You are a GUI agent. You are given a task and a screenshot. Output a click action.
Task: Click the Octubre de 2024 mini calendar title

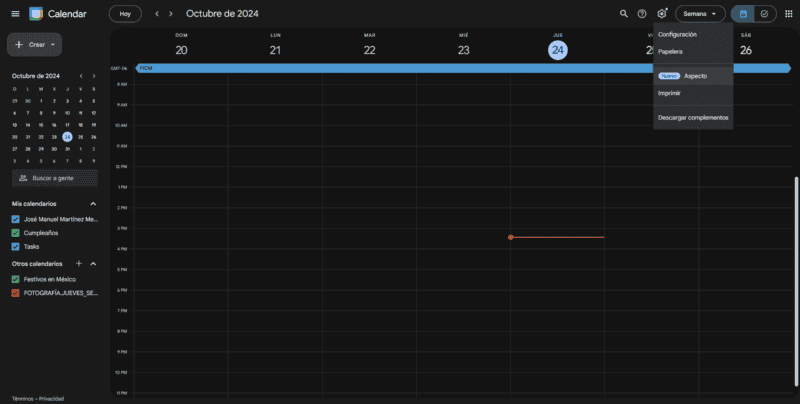click(36, 76)
